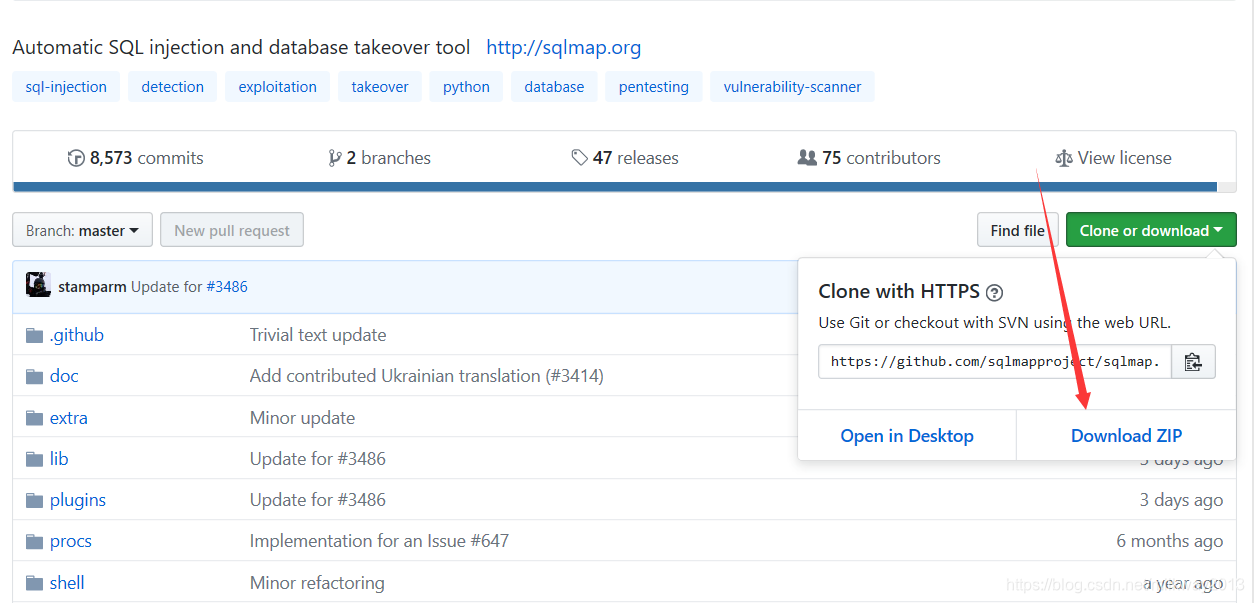Open 'Update for #3486' commit for lib
Viewport: 1254px width, 603px height.
pos(318,459)
